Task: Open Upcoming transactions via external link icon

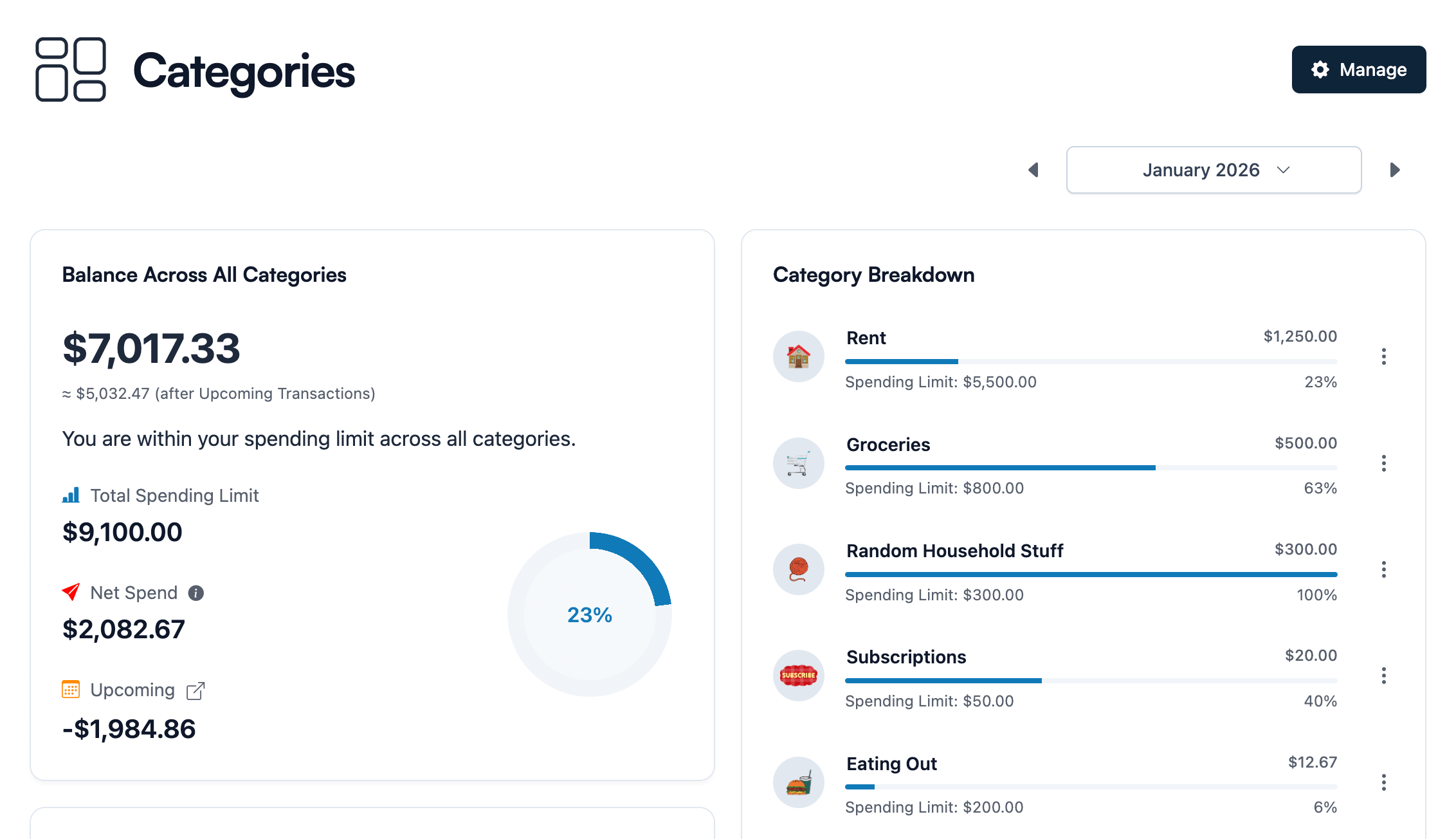Action: tap(195, 690)
